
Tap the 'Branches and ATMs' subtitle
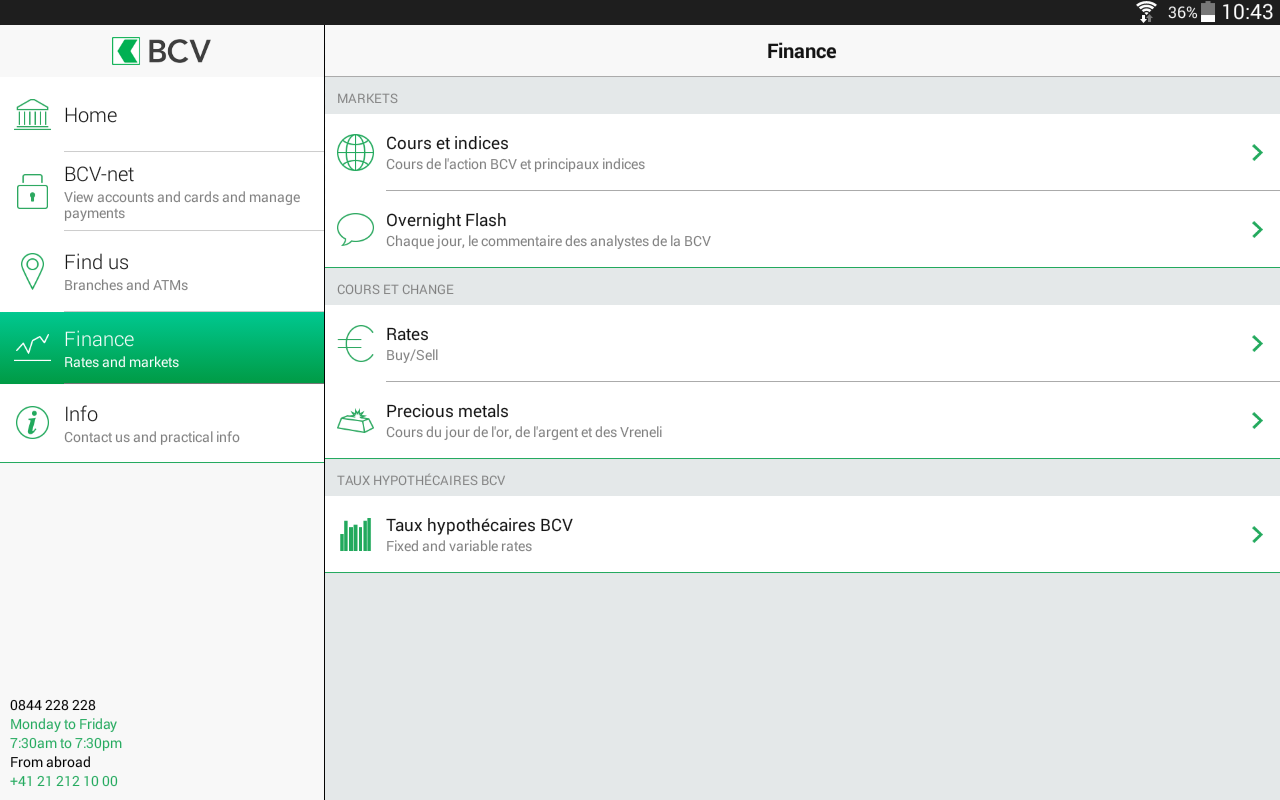126,285
